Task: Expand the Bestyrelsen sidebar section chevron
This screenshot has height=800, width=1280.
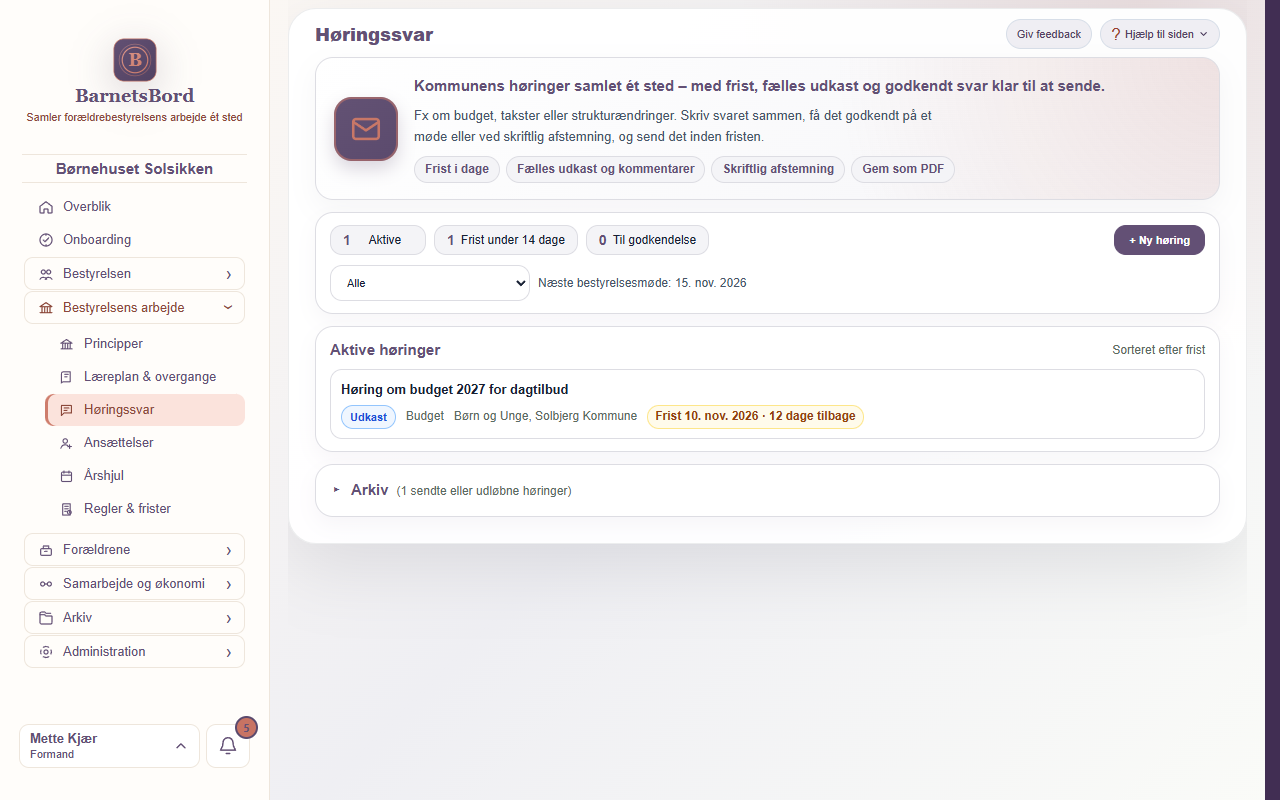Action: 228,274
